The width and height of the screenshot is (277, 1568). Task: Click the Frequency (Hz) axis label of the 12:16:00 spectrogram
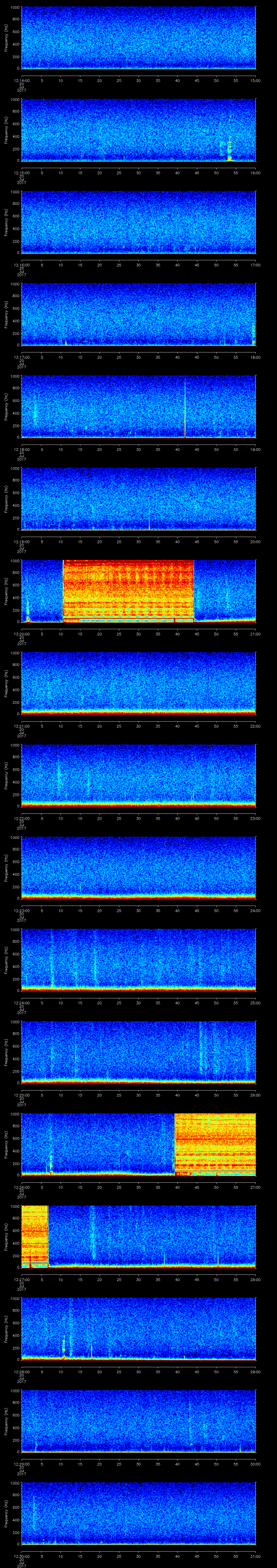click(6, 222)
